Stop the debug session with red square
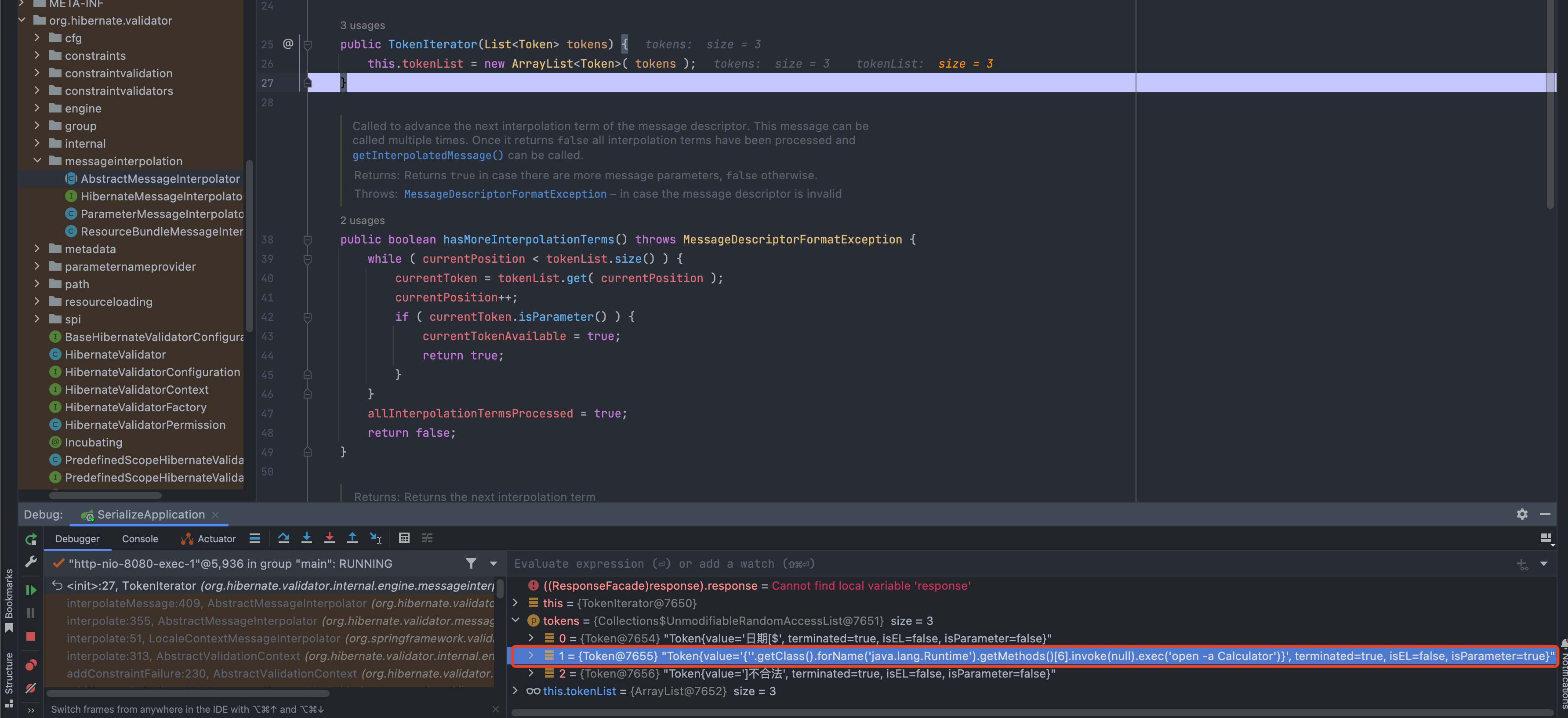The width and height of the screenshot is (1568, 718). coord(31,636)
